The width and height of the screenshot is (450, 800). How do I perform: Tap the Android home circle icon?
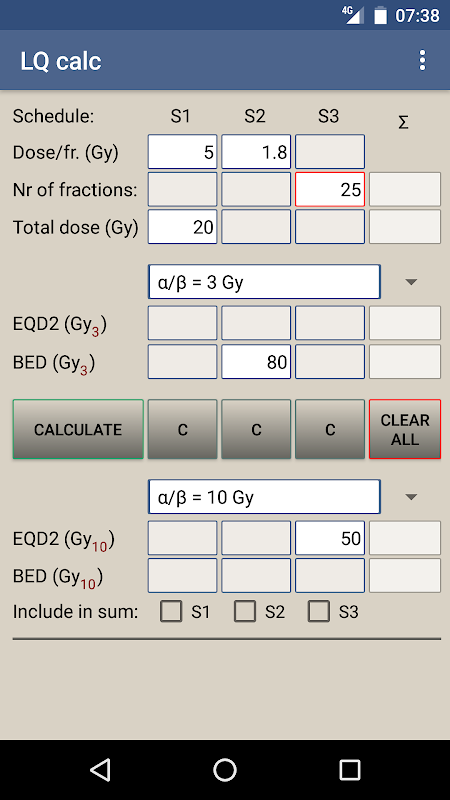tap(225, 769)
